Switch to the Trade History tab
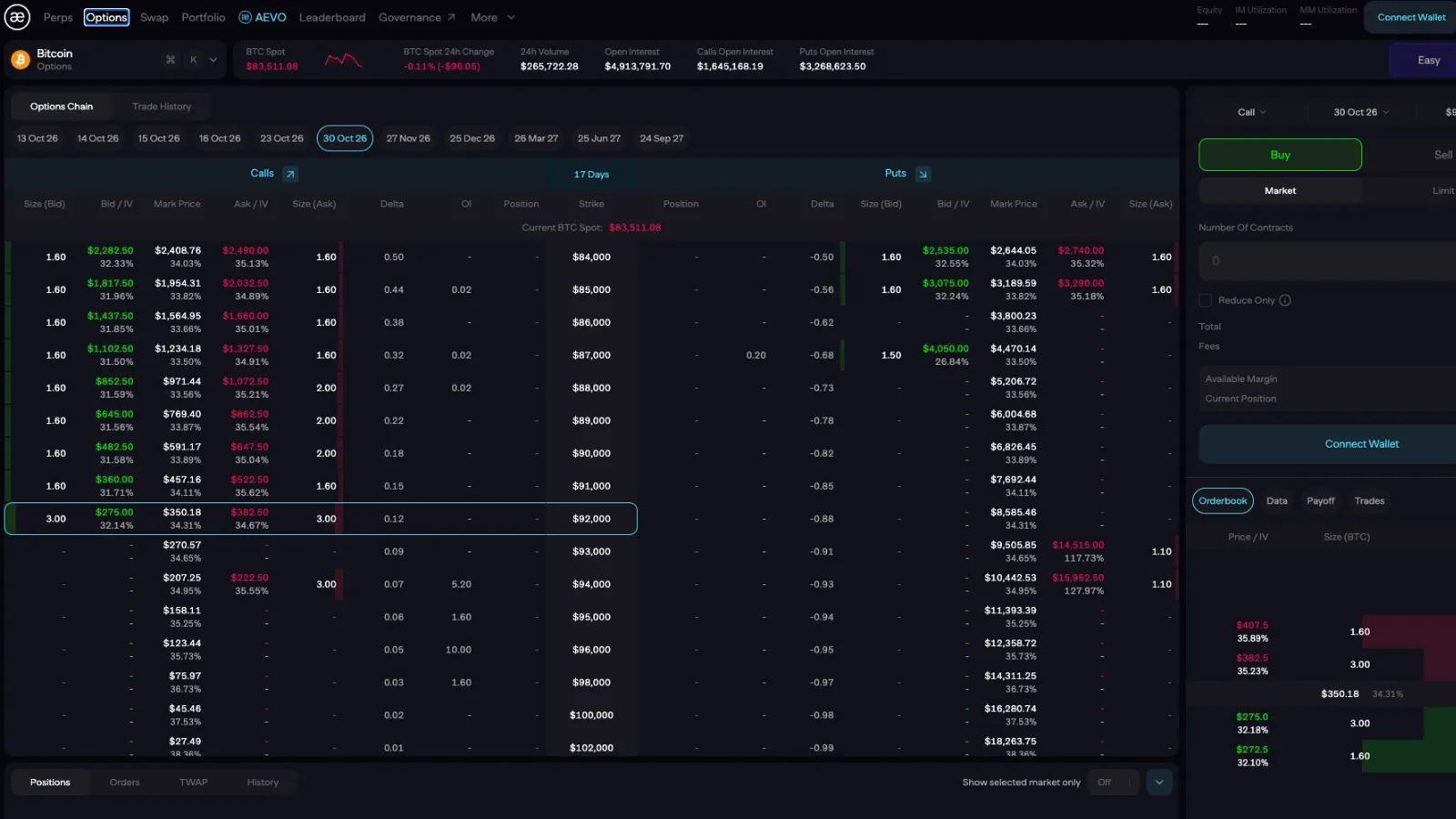Screen dimensions: 1456x819 point(162,106)
